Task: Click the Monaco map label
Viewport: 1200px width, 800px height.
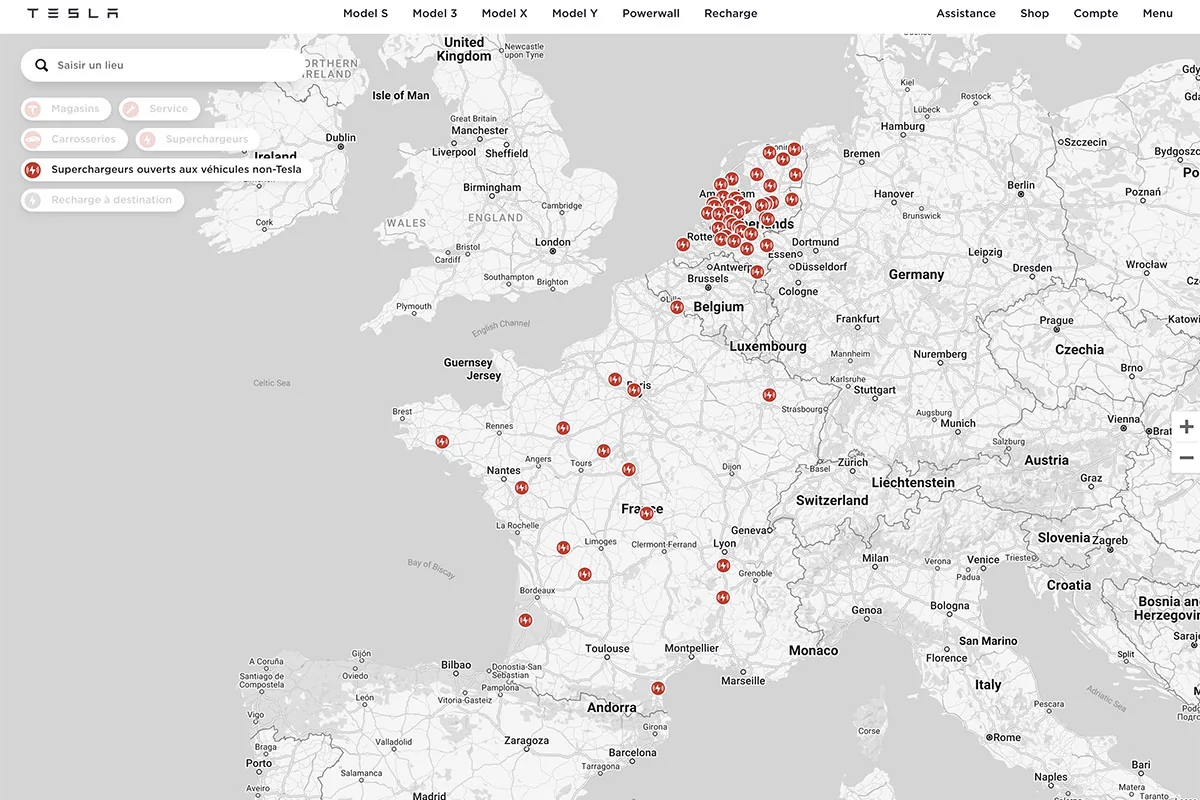Action: (813, 651)
